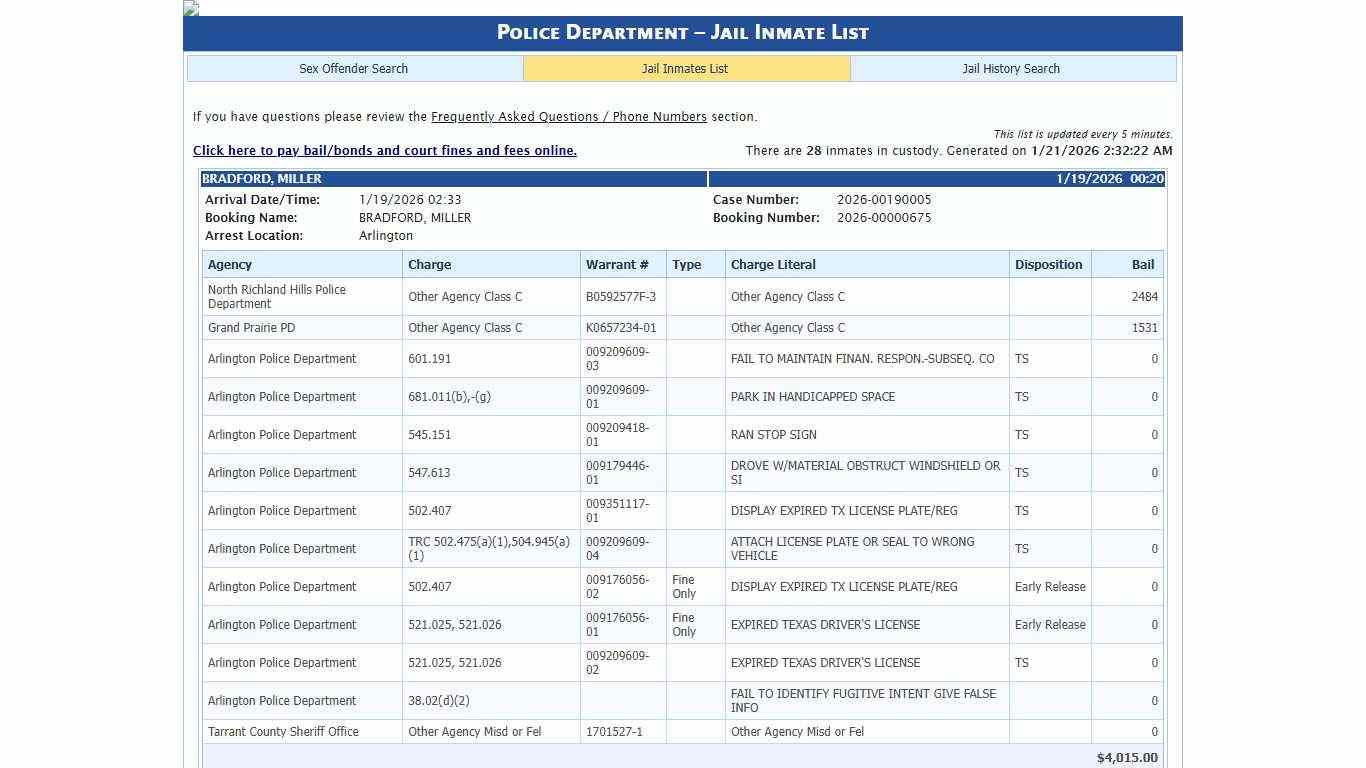Switch to the Jail History Search tab

[1011, 69]
